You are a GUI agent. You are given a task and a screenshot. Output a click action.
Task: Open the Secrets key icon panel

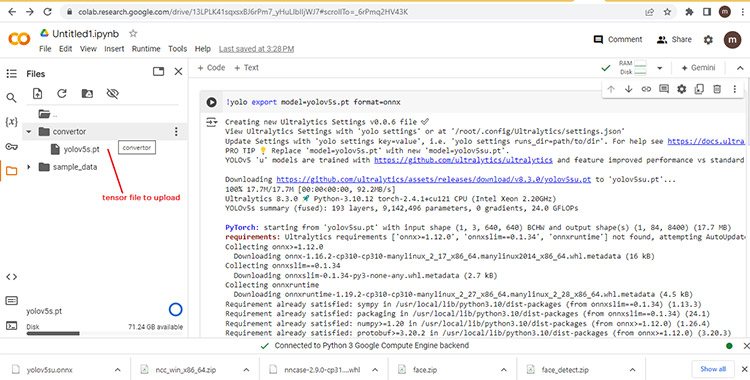coord(11,146)
